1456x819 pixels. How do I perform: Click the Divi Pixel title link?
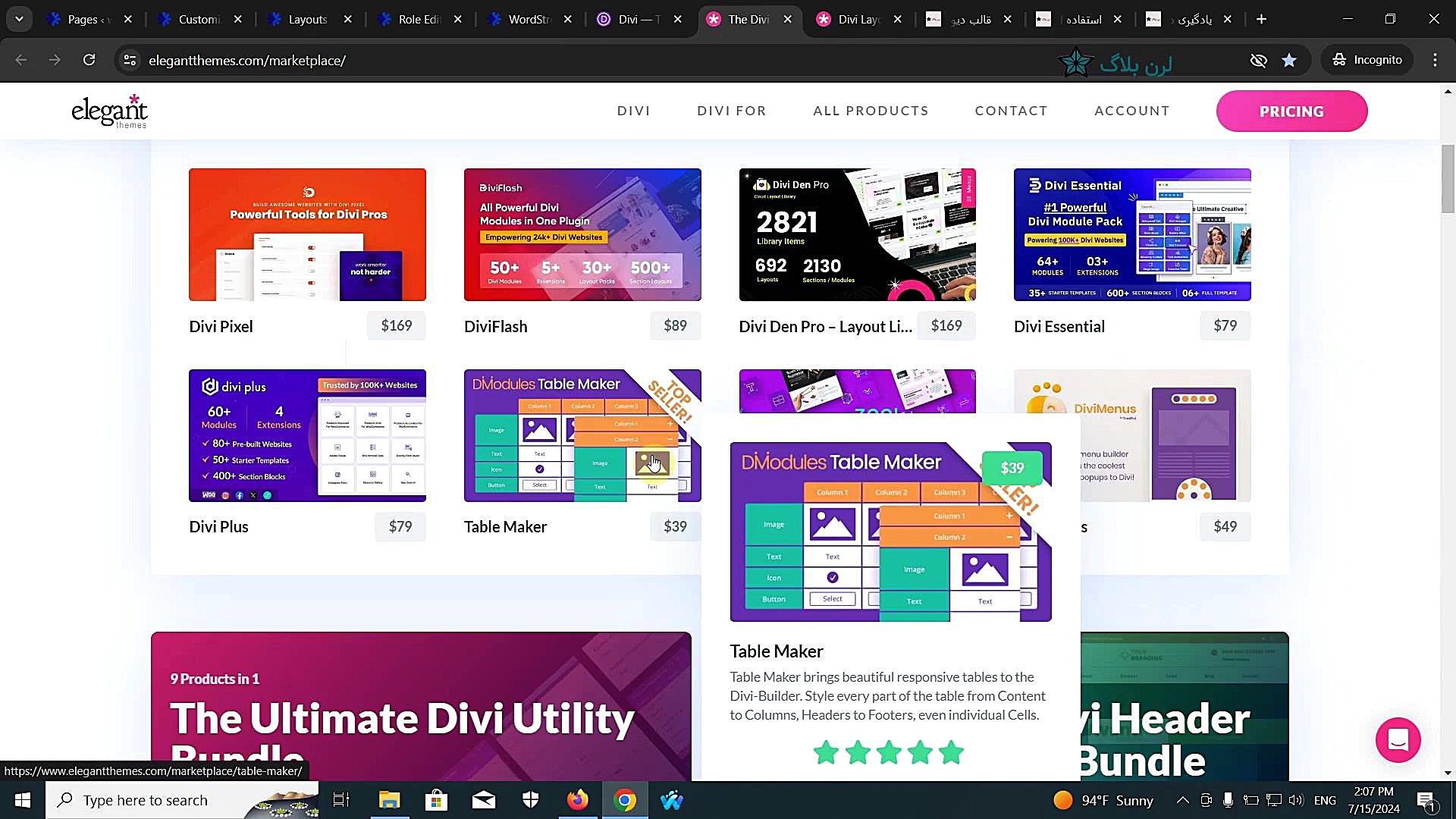click(x=221, y=326)
